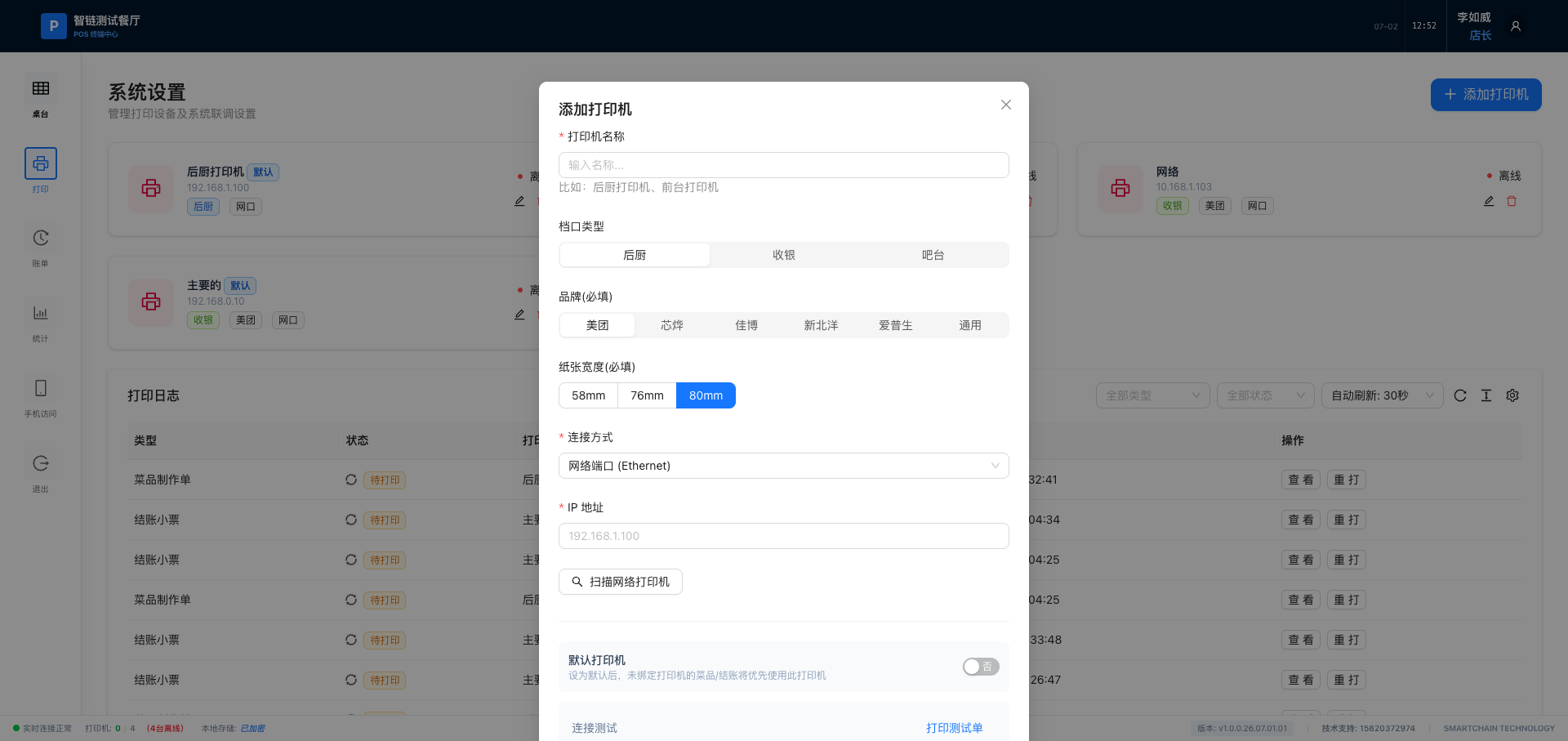
Task: Select 76mm paper width
Action: (647, 395)
